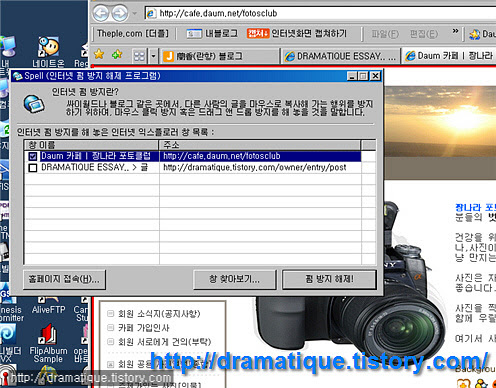
Task: Click the Quick Tabs grid icon
Action: click(x=139, y=56)
